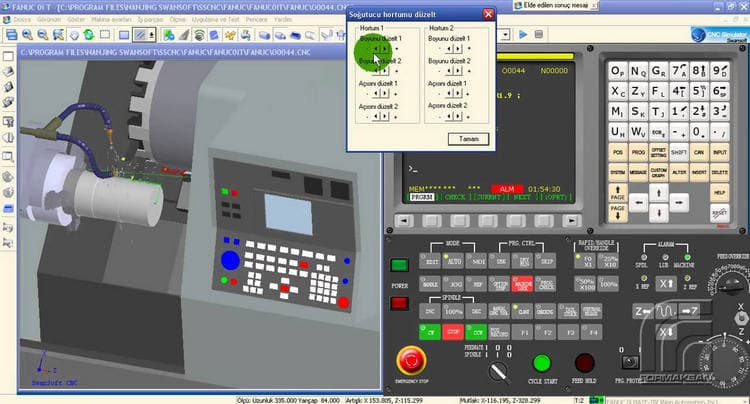Open the Görünüm menu
This screenshot has height=404, width=750.
pos(49,20)
